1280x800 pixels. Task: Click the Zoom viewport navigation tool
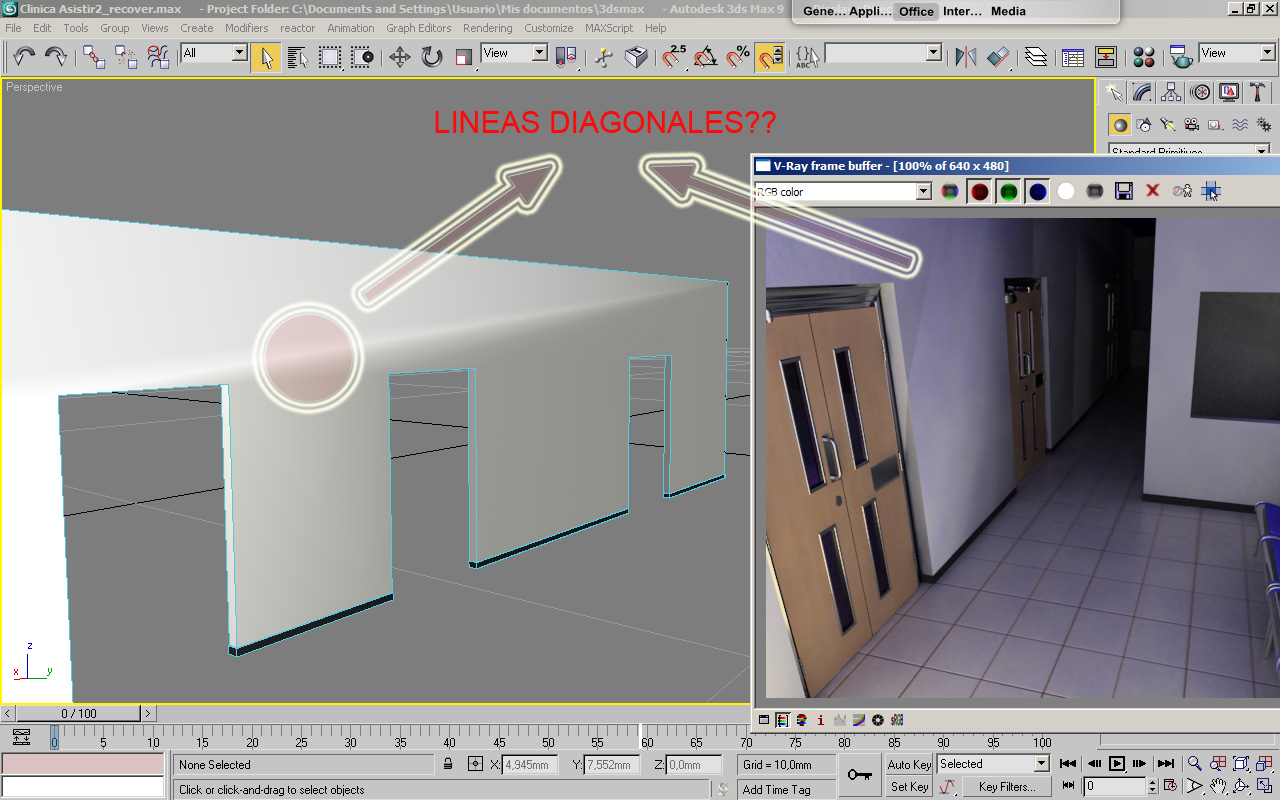(1195, 764)
